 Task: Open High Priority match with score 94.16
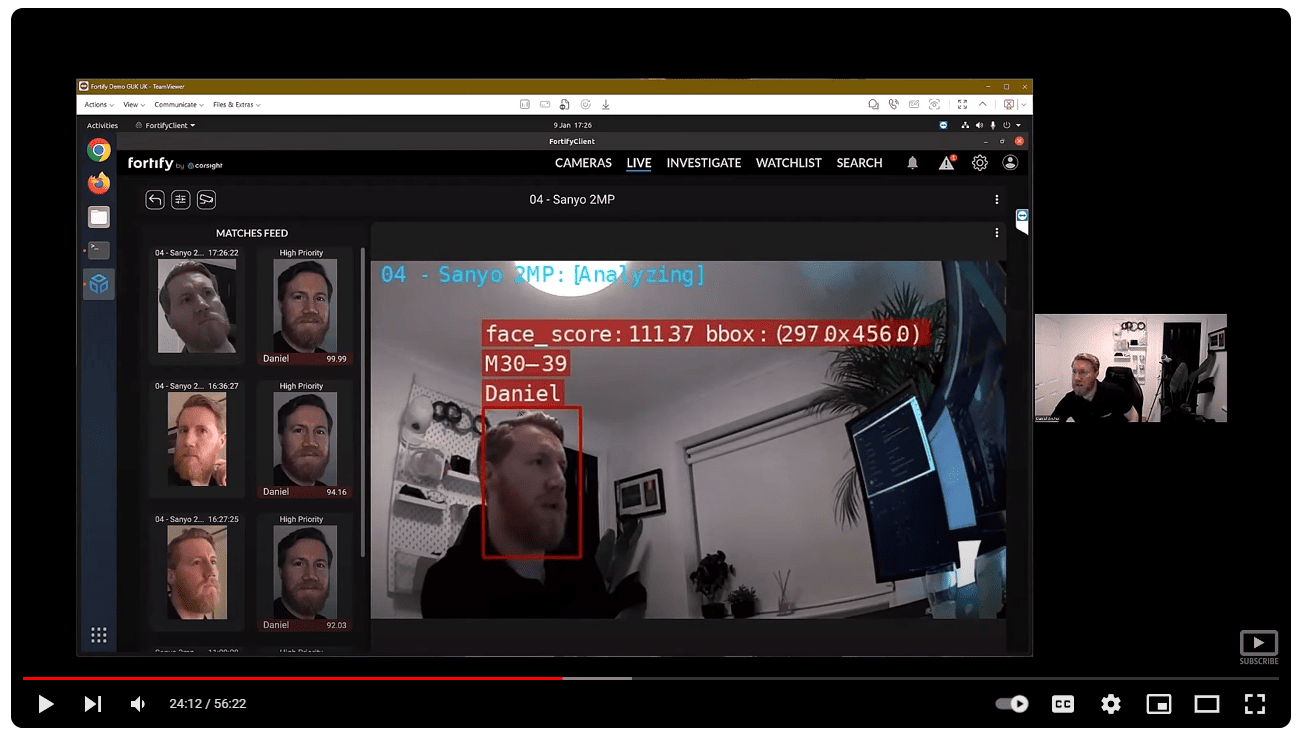[x=304, y=438]
